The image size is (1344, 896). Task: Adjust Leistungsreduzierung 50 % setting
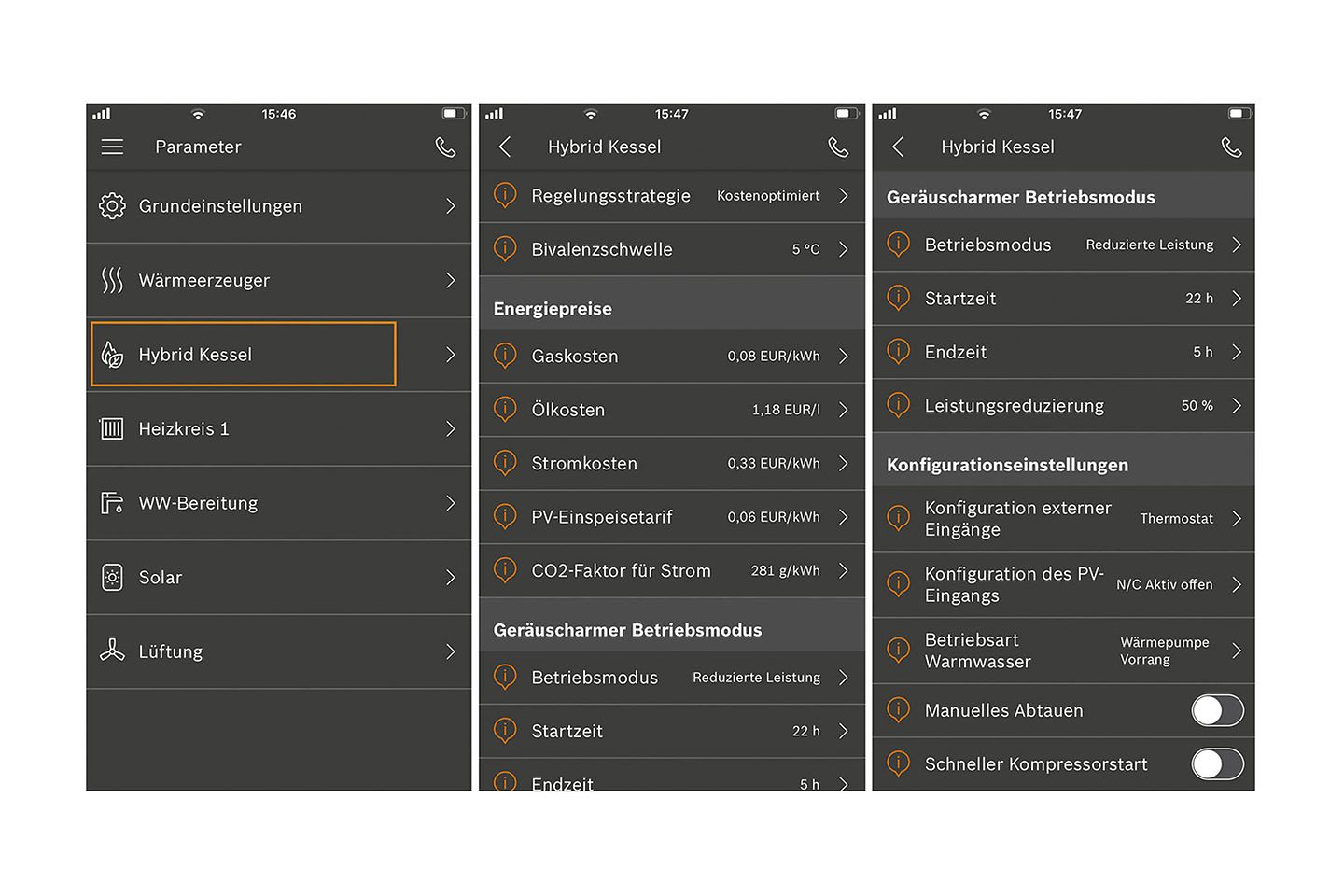point(1197,406)
